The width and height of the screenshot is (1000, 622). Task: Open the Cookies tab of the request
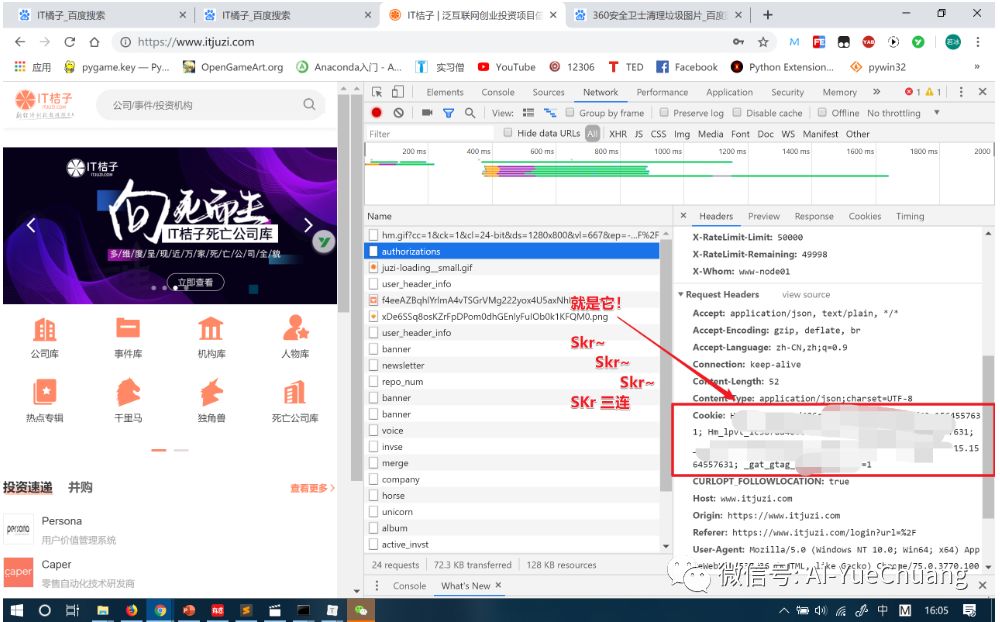point(865,216)
